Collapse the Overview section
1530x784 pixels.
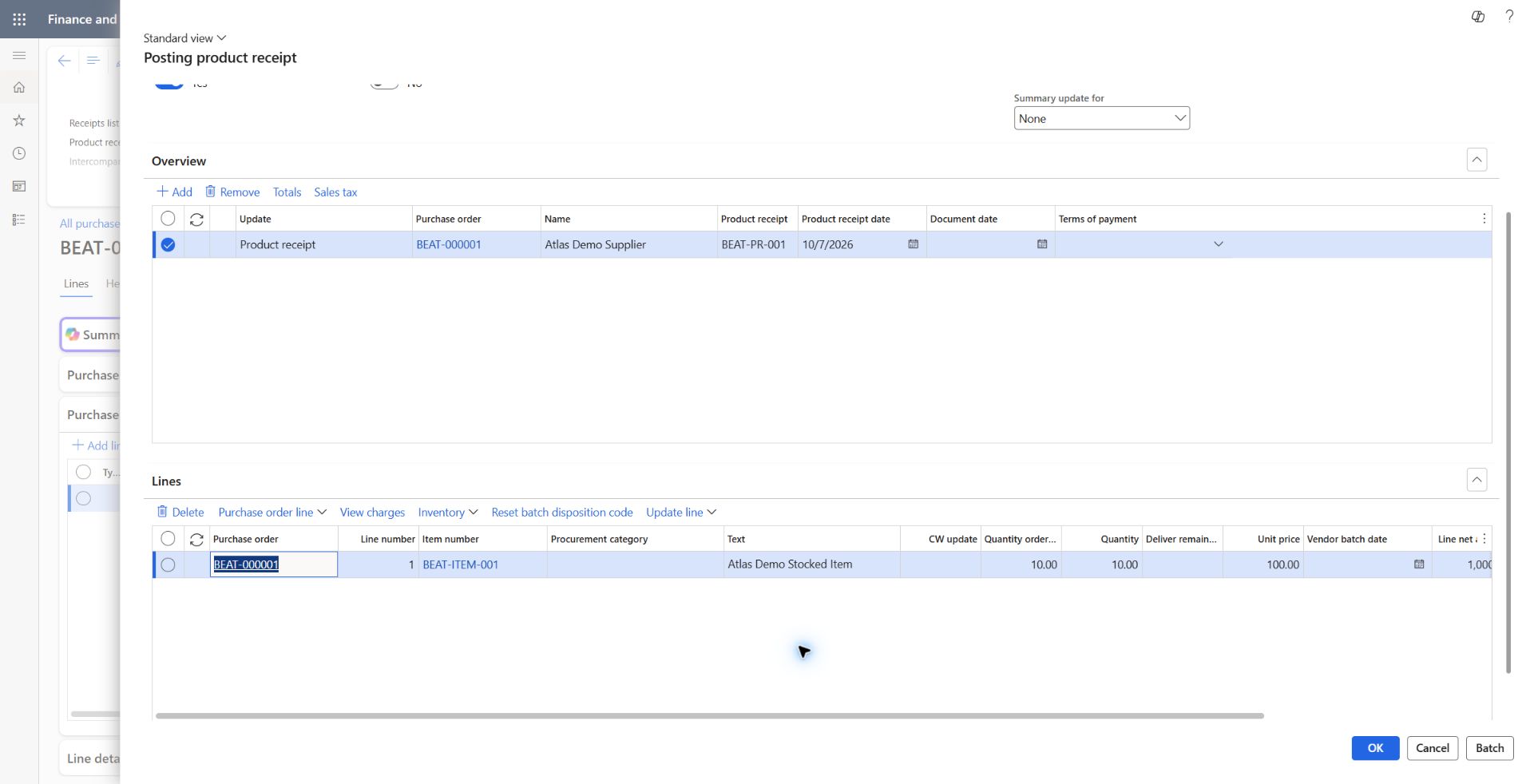pos(1476,160)
